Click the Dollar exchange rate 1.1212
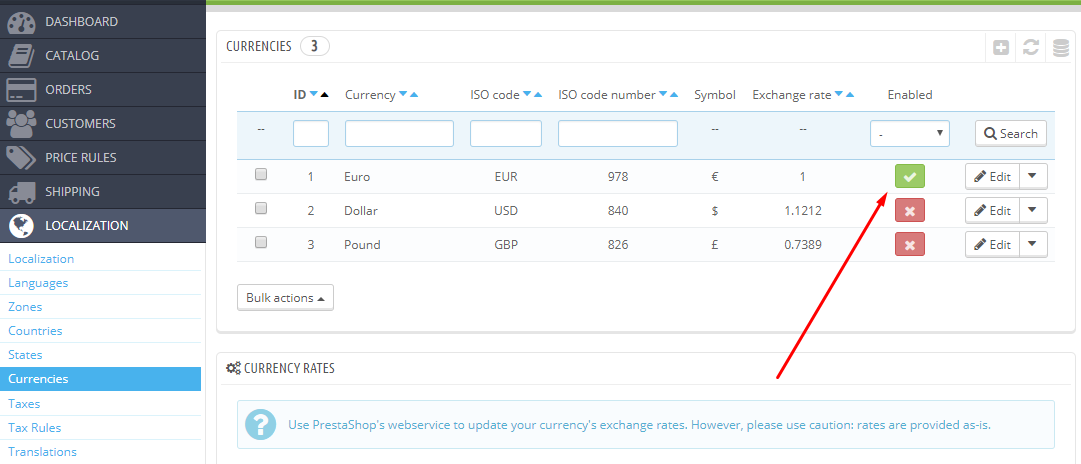The height and width of the screenshot is (464, 1081). (802, 210)
